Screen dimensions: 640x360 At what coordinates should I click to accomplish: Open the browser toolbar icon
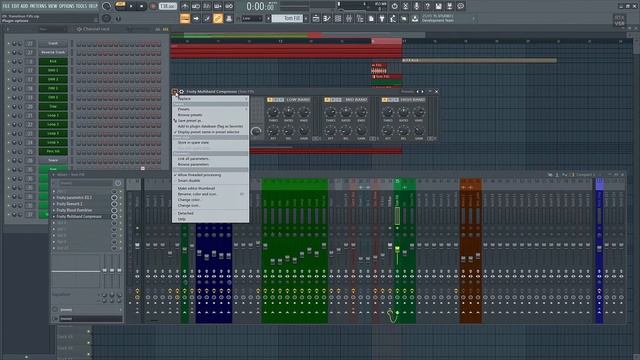coord(360,18)
